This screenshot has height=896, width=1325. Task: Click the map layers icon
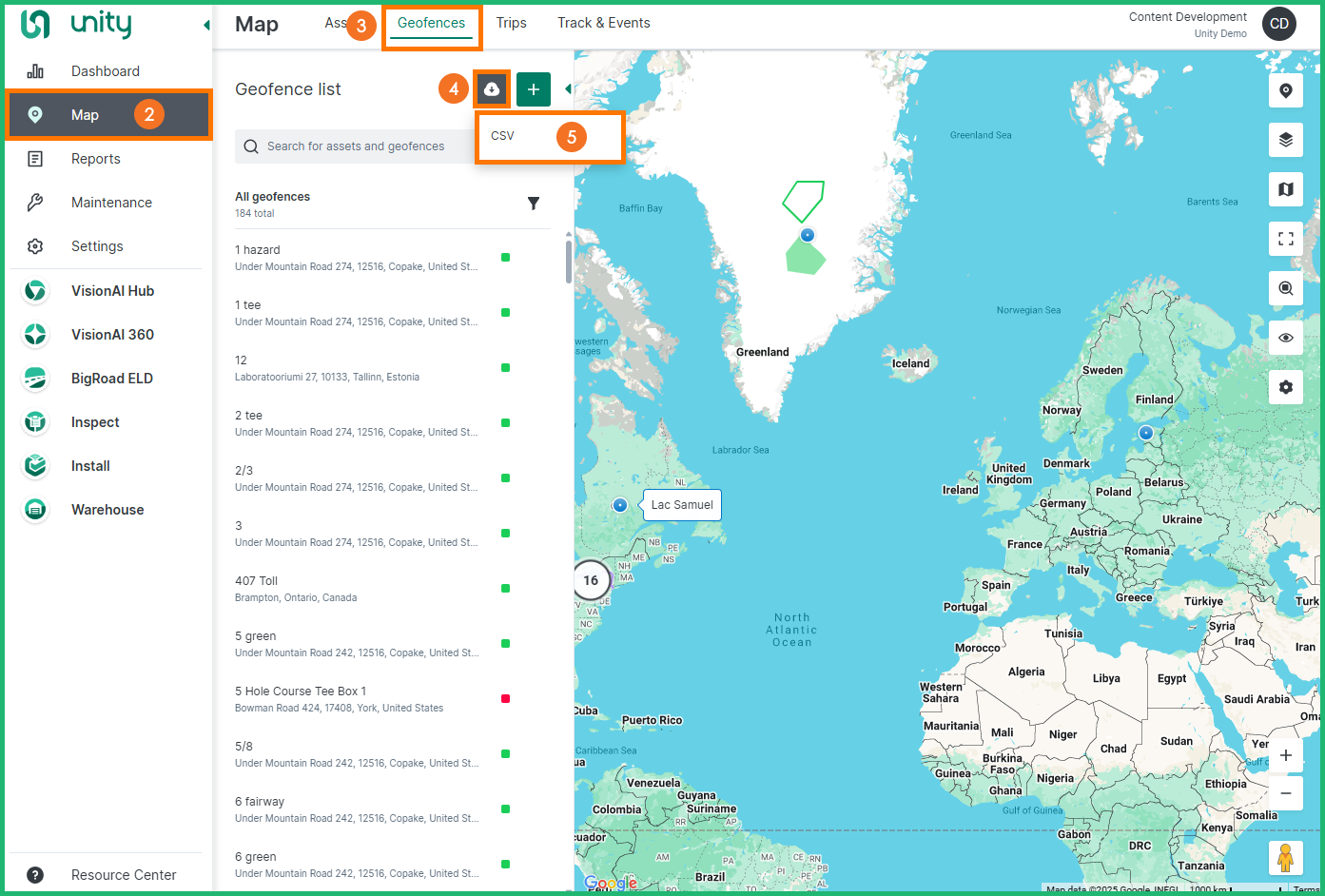point(1285,140)
